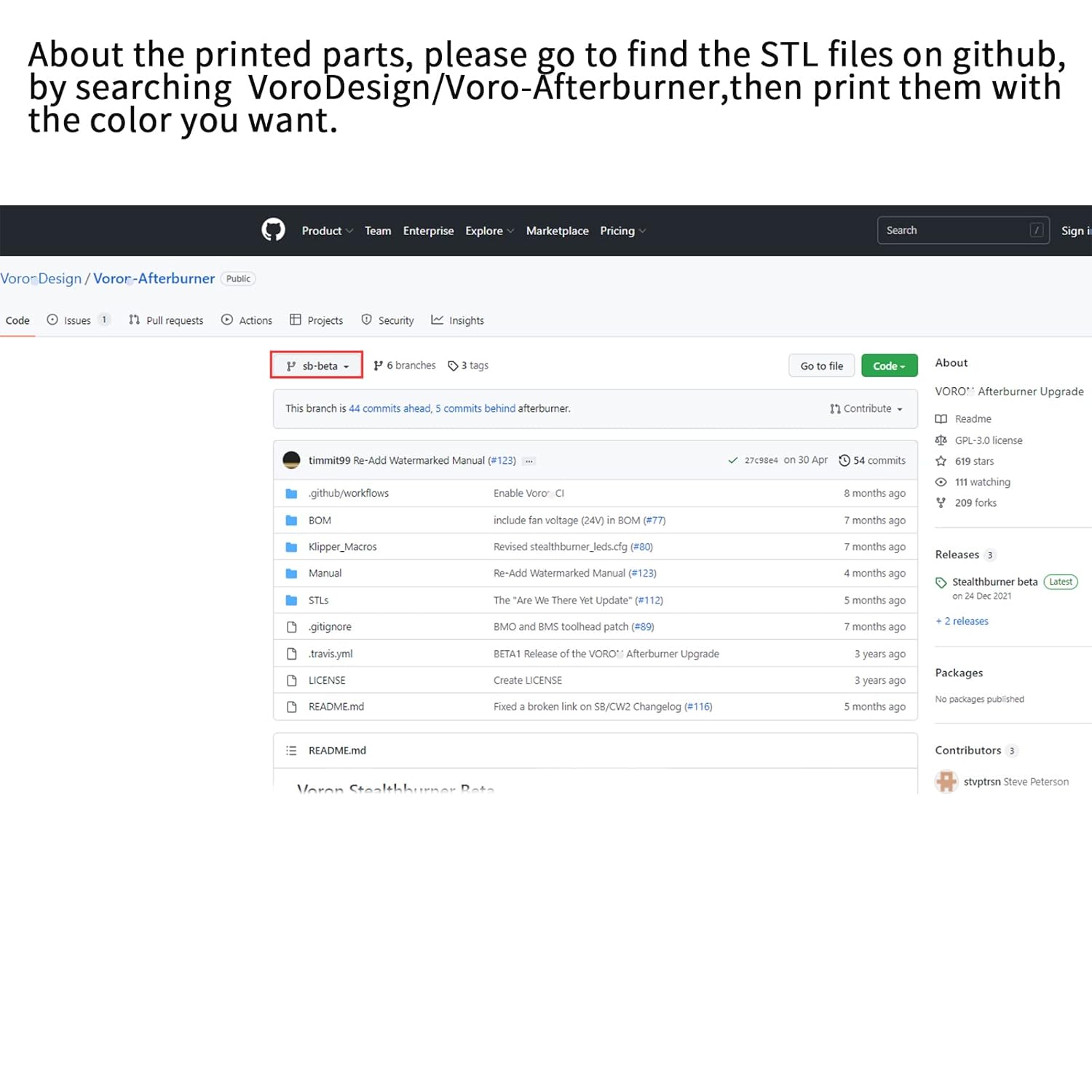
Task: Click the Readme book icon in About
Action: point(941,419)
